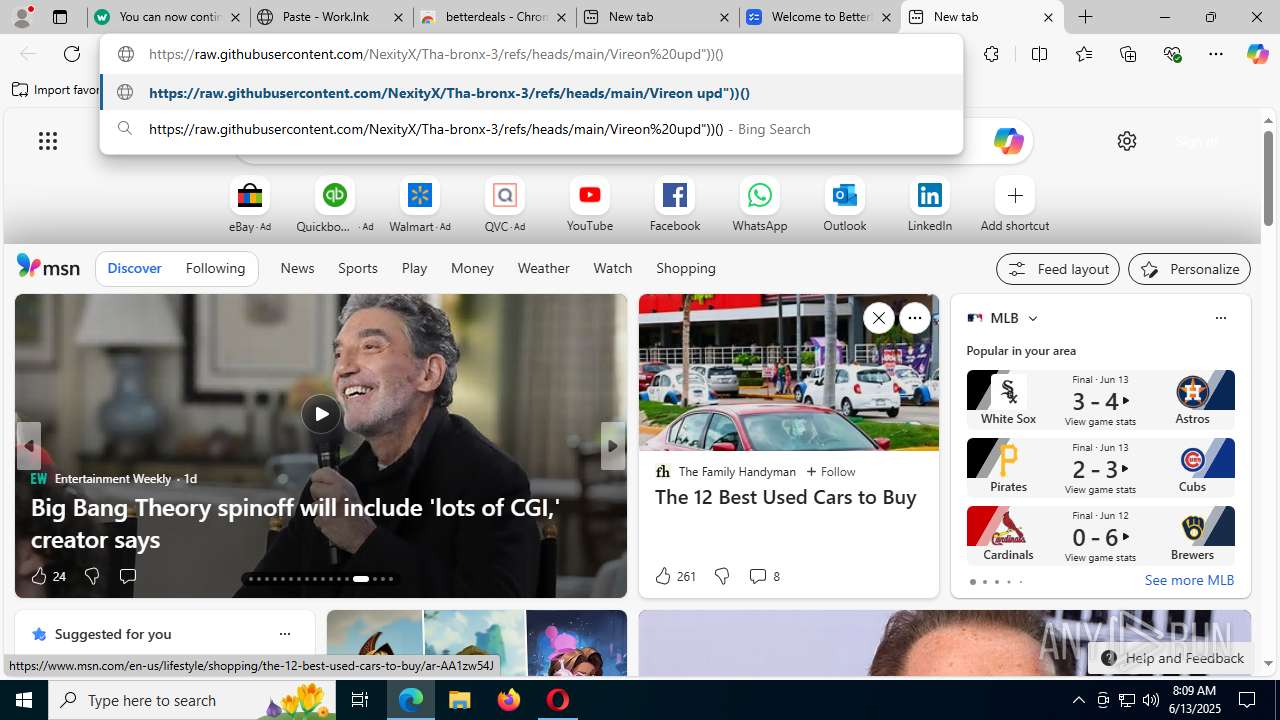Open the News section
This screenshot has height=720, width=1280.
tap(297, 268)
